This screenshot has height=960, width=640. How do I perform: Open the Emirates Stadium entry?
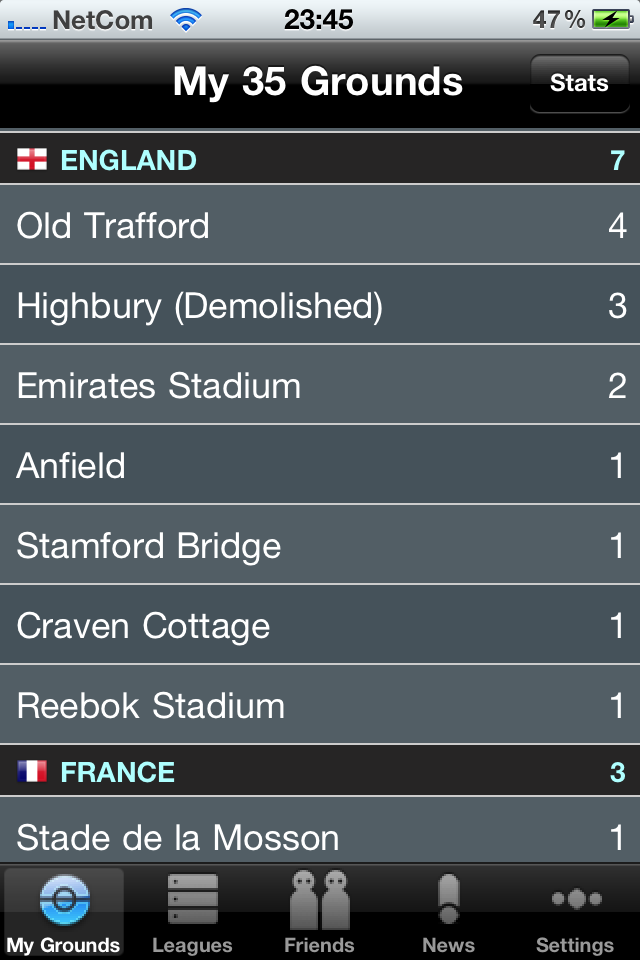(320, 385)
